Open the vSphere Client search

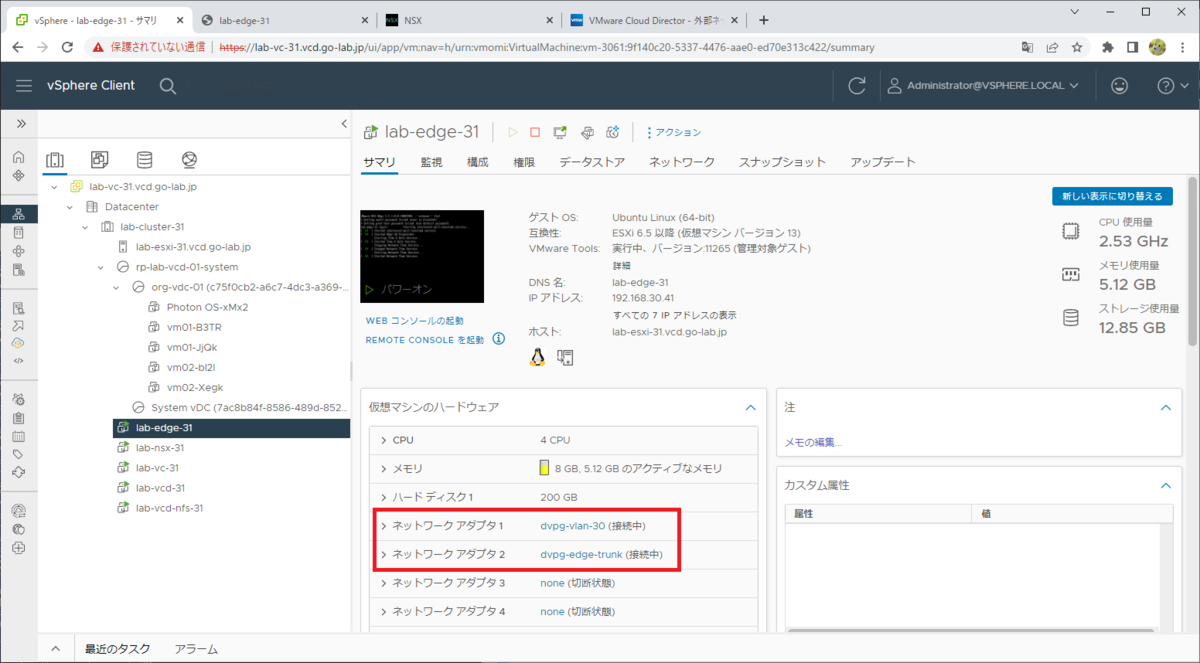[168, 86]
